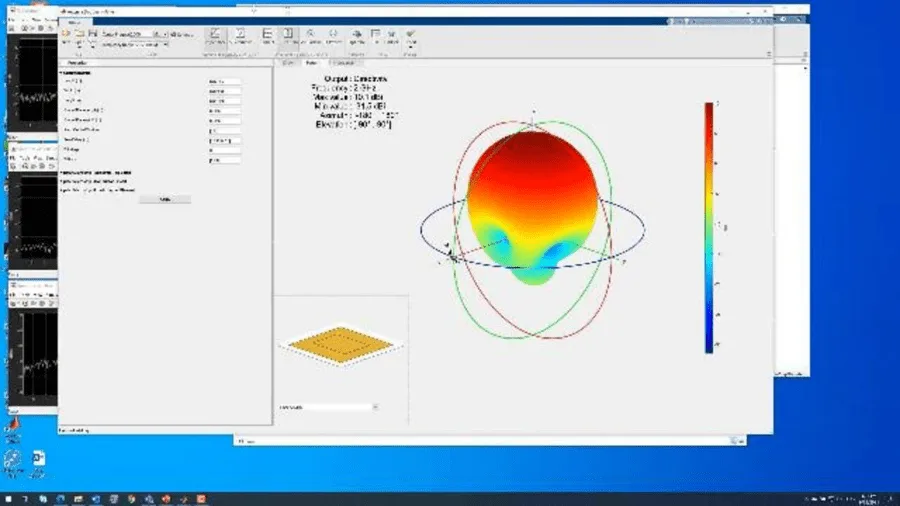Open the AZ Pattern plot tool
Viewport: 900px width, 506px height.
pos(311,37)
